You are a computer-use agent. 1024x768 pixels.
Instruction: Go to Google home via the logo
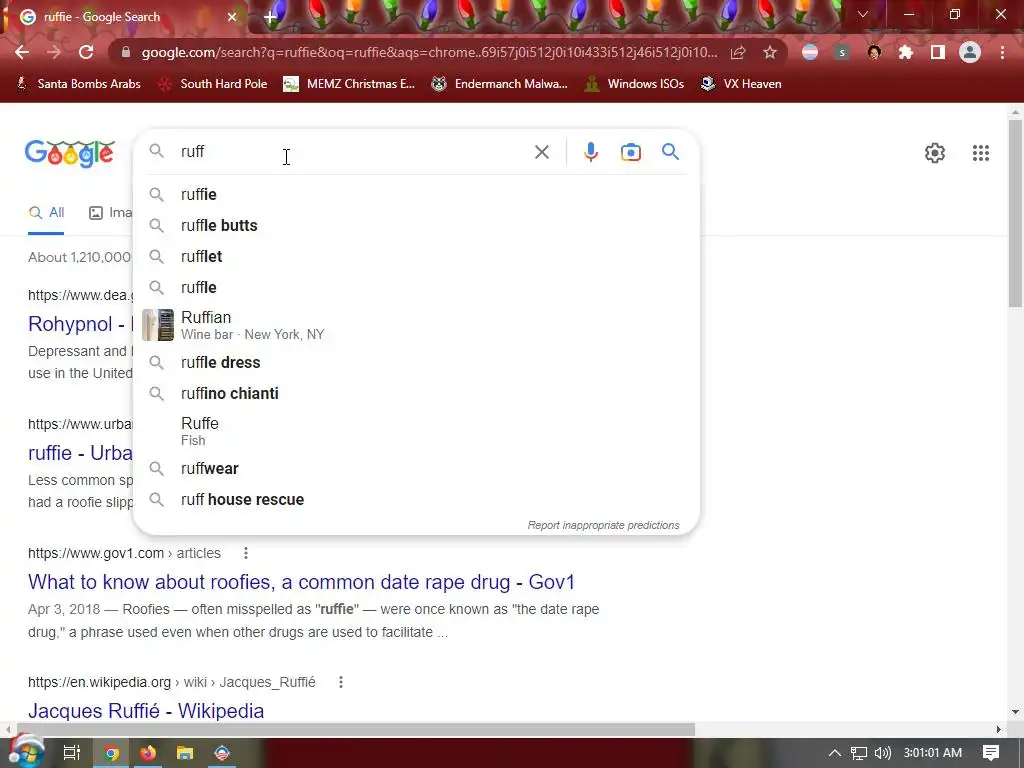click(x=70, y=153)
